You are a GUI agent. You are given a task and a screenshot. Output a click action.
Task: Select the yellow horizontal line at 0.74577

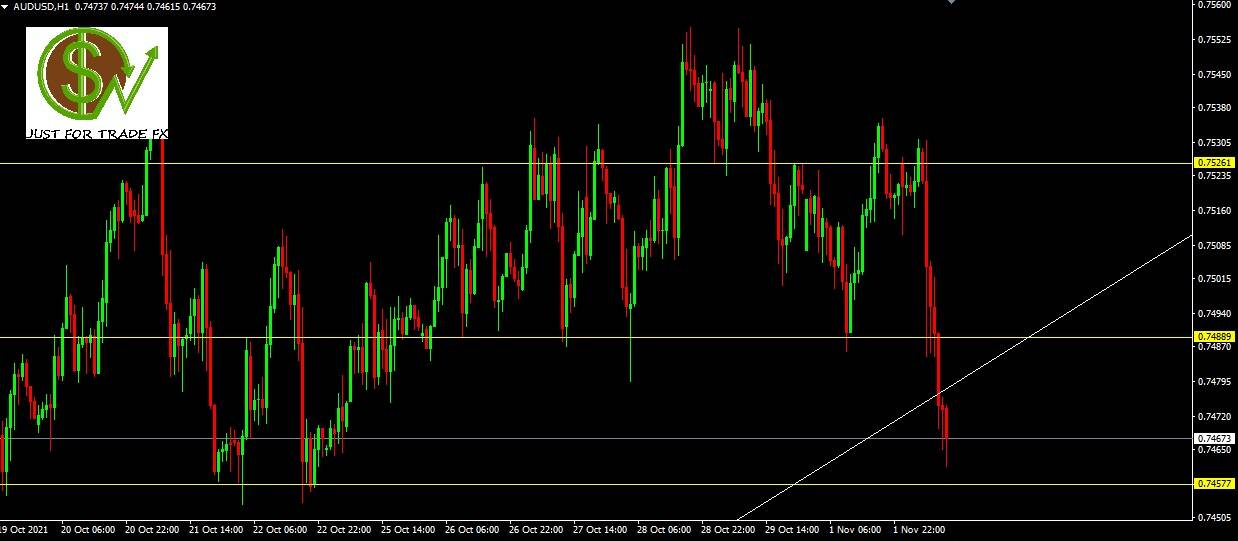pos(596,484)
